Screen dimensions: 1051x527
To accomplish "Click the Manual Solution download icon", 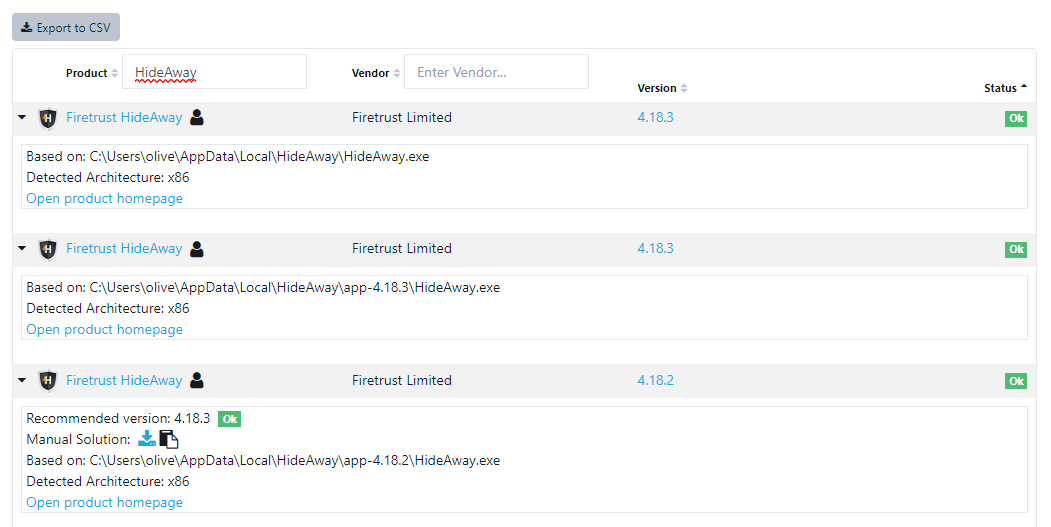I will 147,439.
